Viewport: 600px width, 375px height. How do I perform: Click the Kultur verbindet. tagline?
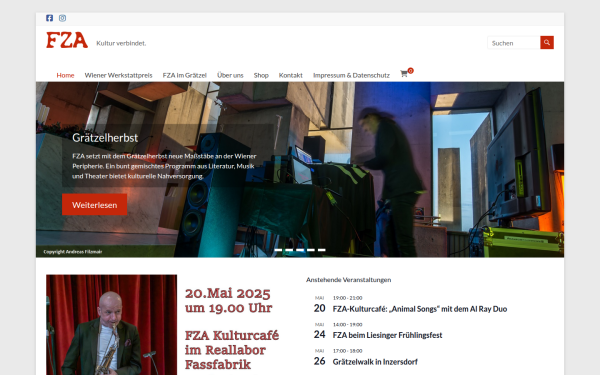pos(121,43)
